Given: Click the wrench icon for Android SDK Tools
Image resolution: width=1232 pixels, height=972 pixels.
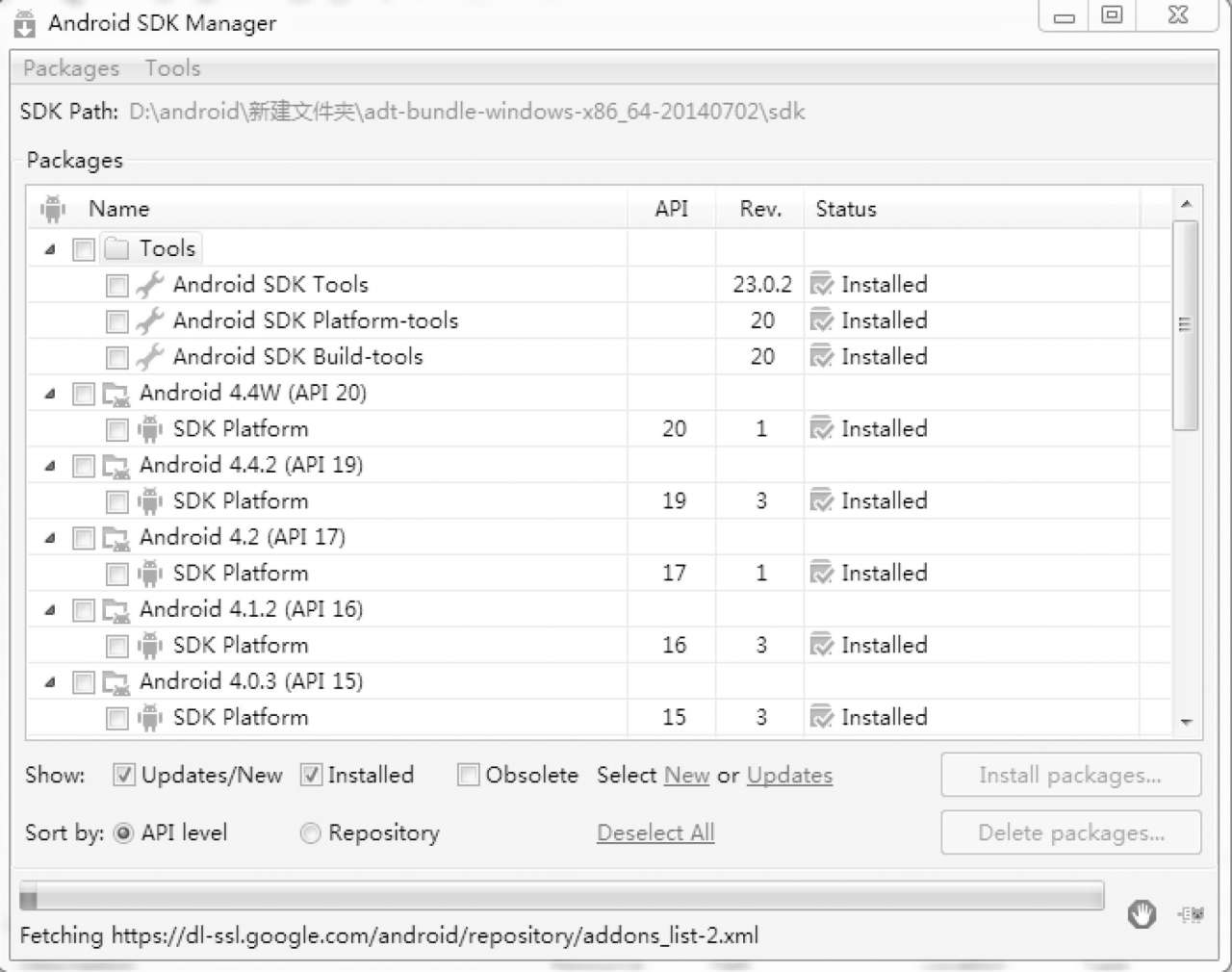Looking at the screenshot, I should (x=149, y=285).
